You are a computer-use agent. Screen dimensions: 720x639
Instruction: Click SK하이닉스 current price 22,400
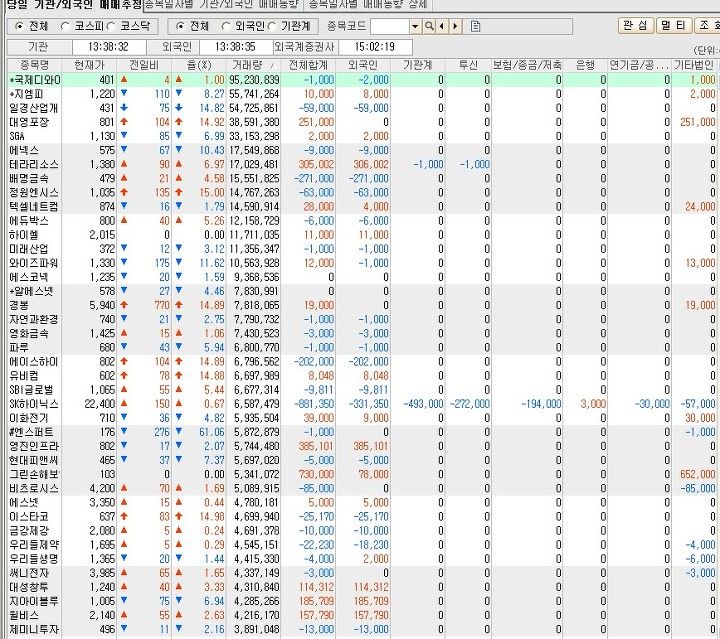pyautogui.click(x=100, y=404)
